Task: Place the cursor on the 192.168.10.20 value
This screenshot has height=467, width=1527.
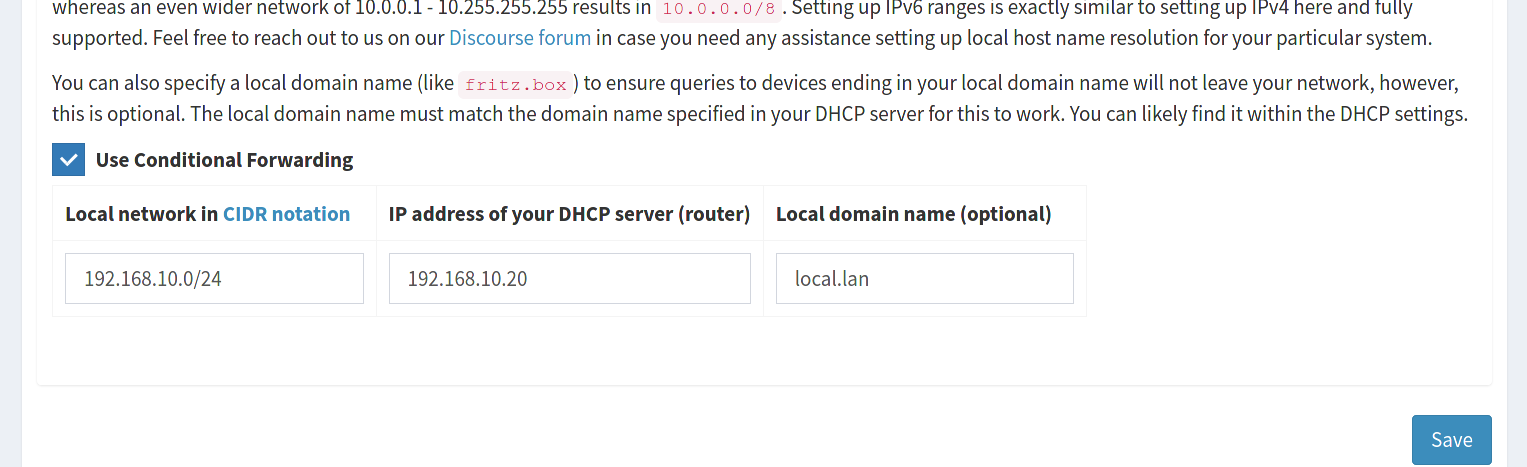Action: tap(467, 279)
